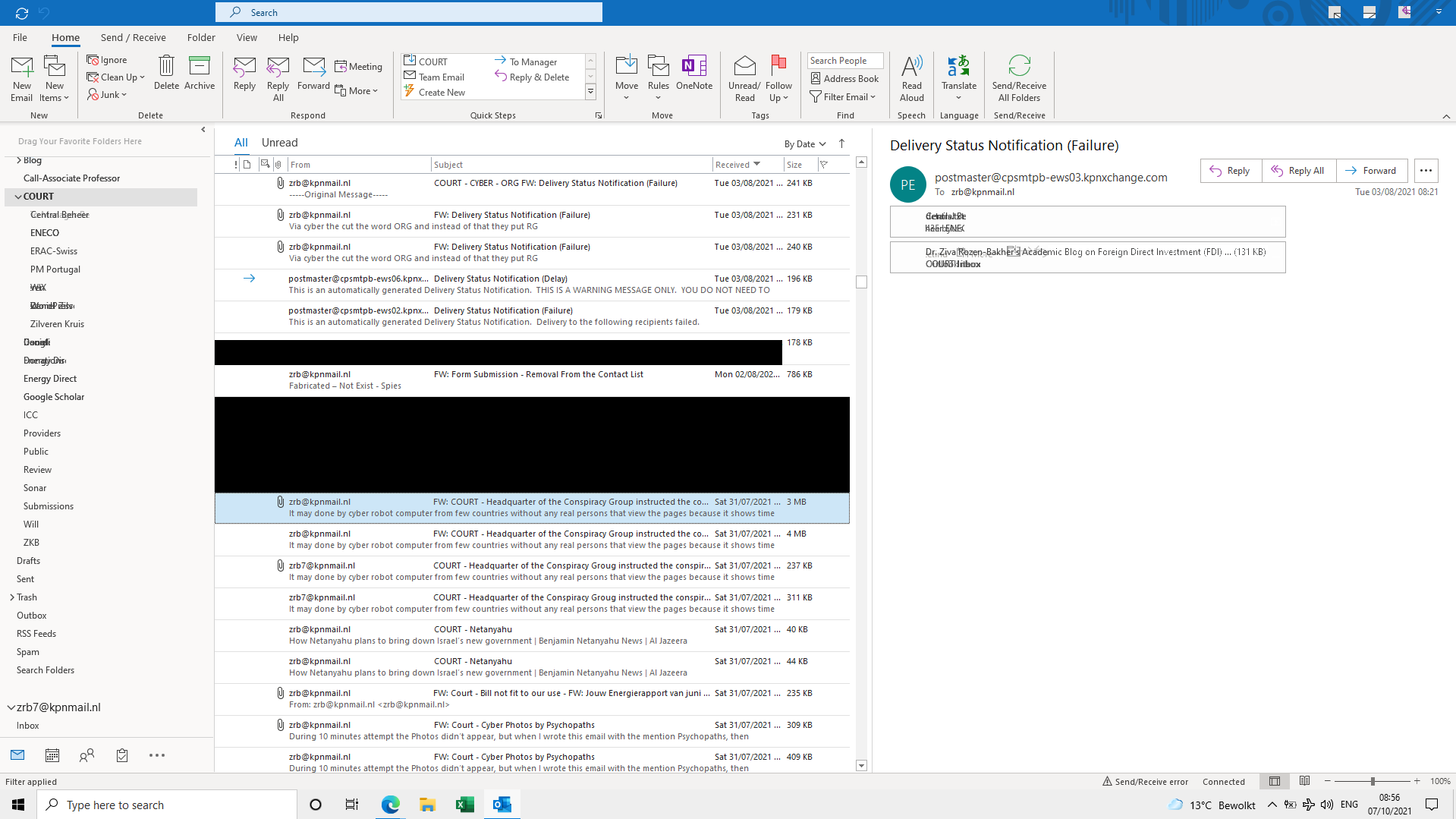This screenshot has height=819, width=1456.
Task: Open By Date sort dropdown
Action: coord(805,143)
